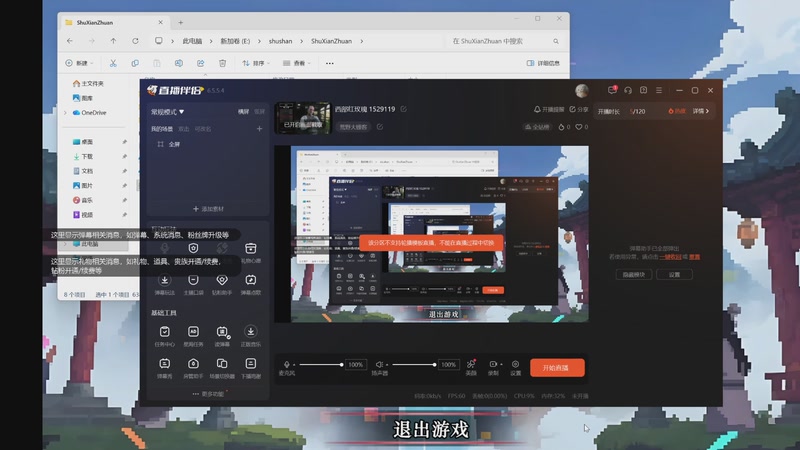Open the 弹幕玩法 danmaku gameplay tool

pyautogui.click(x=164, y=285)
